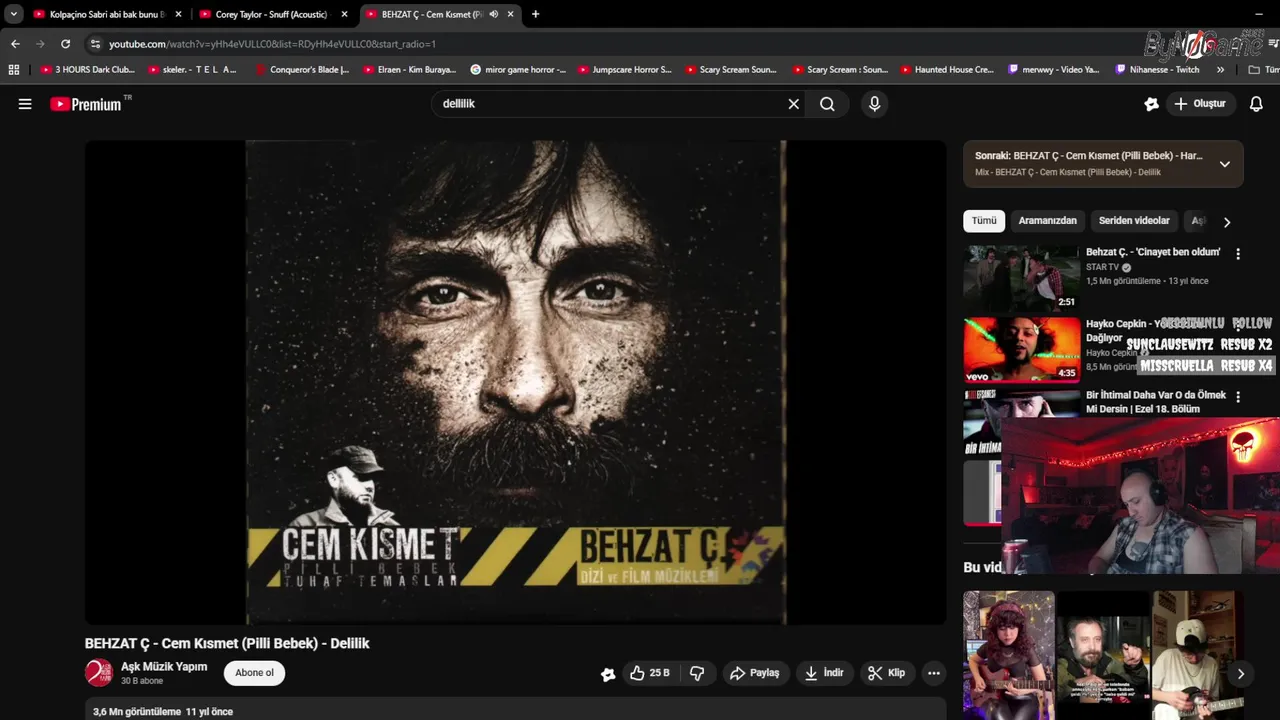Clear the search box with X icon

(794, 104)
